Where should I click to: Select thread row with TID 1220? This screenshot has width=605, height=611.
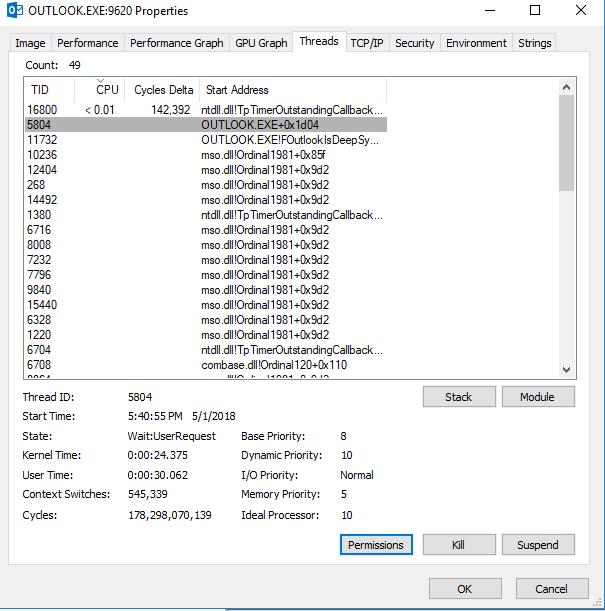tap(206, 335)
